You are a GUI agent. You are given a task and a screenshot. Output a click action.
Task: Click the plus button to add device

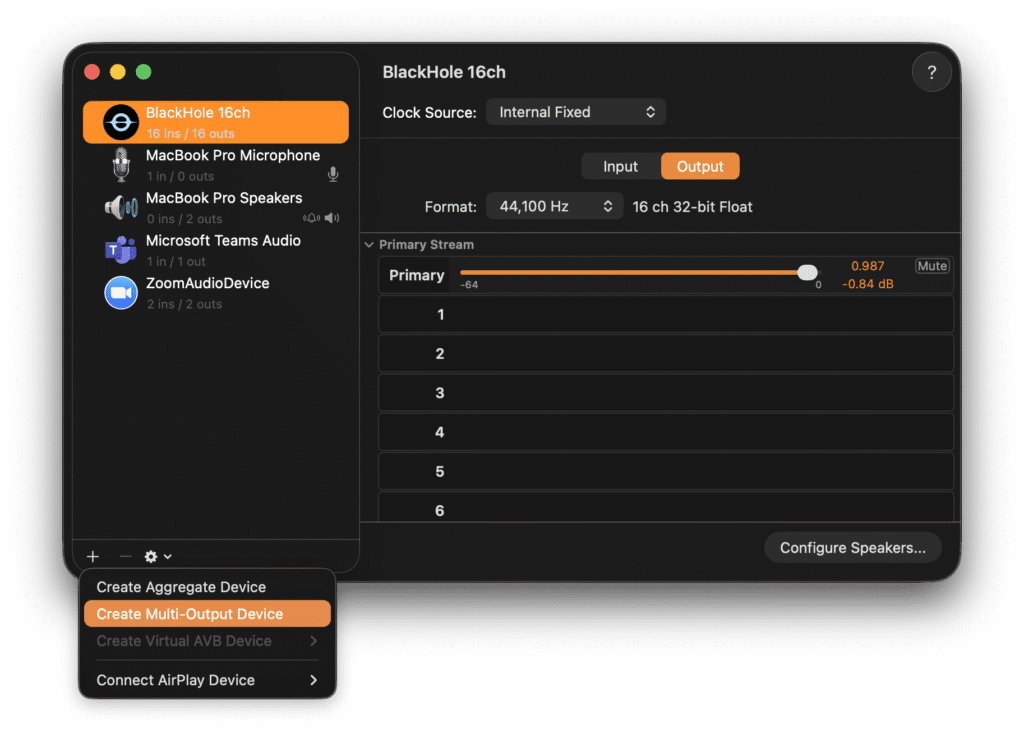pyautogui.click(x=93, y=556)
